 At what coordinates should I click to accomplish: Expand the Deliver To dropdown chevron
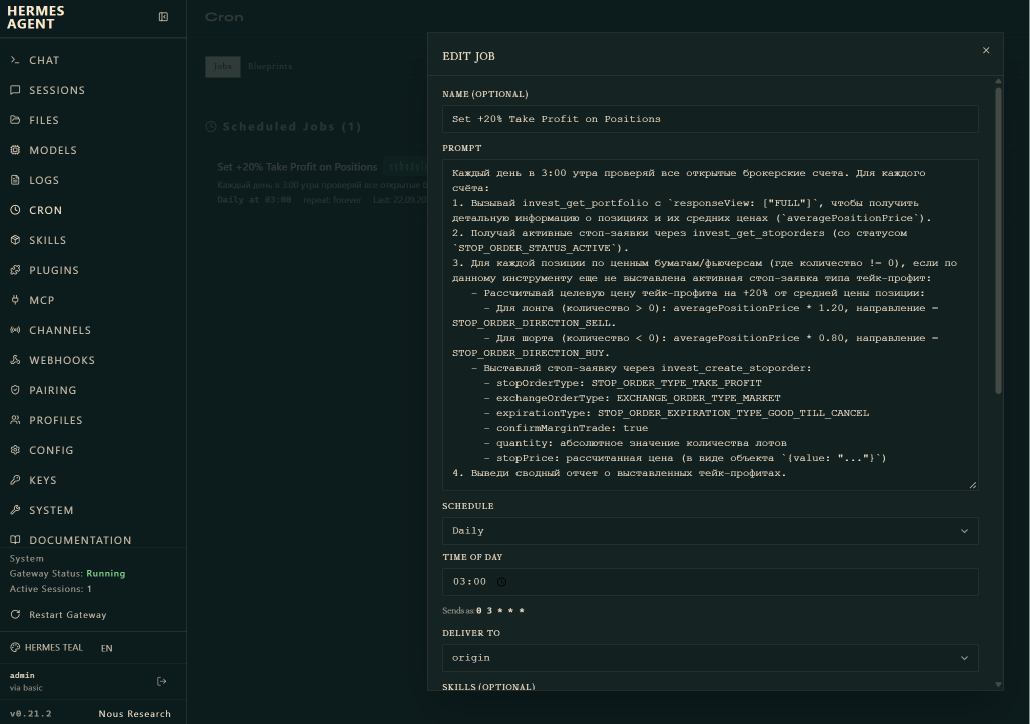pos(964,658)
